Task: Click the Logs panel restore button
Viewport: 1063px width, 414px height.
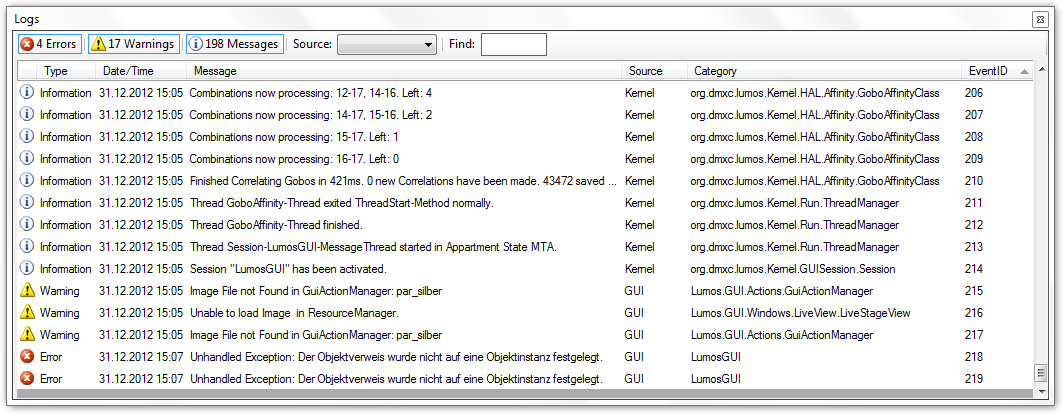Action: pyautogui.click(x=1040, y=19)
